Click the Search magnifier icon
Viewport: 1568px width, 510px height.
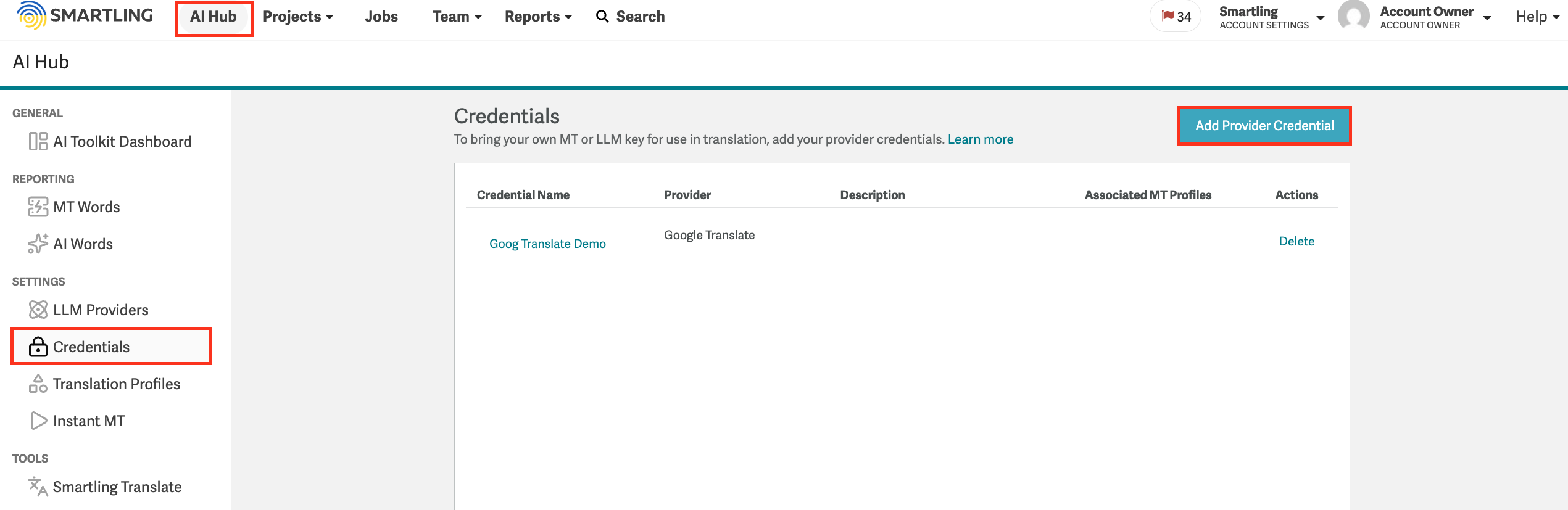point(602,17)
